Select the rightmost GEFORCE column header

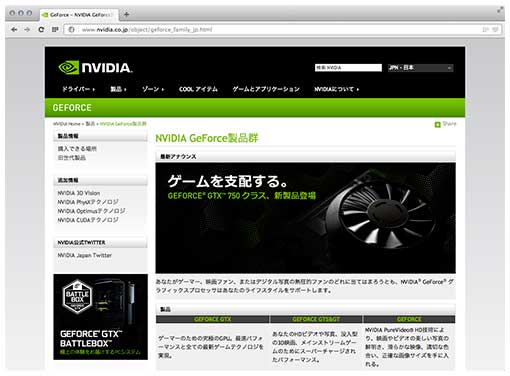(409, 319)
